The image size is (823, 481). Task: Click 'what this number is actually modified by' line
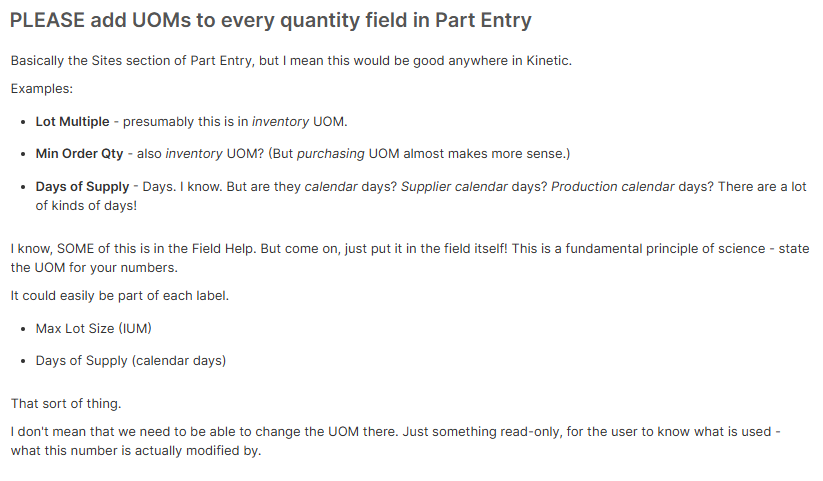[135, 451]
